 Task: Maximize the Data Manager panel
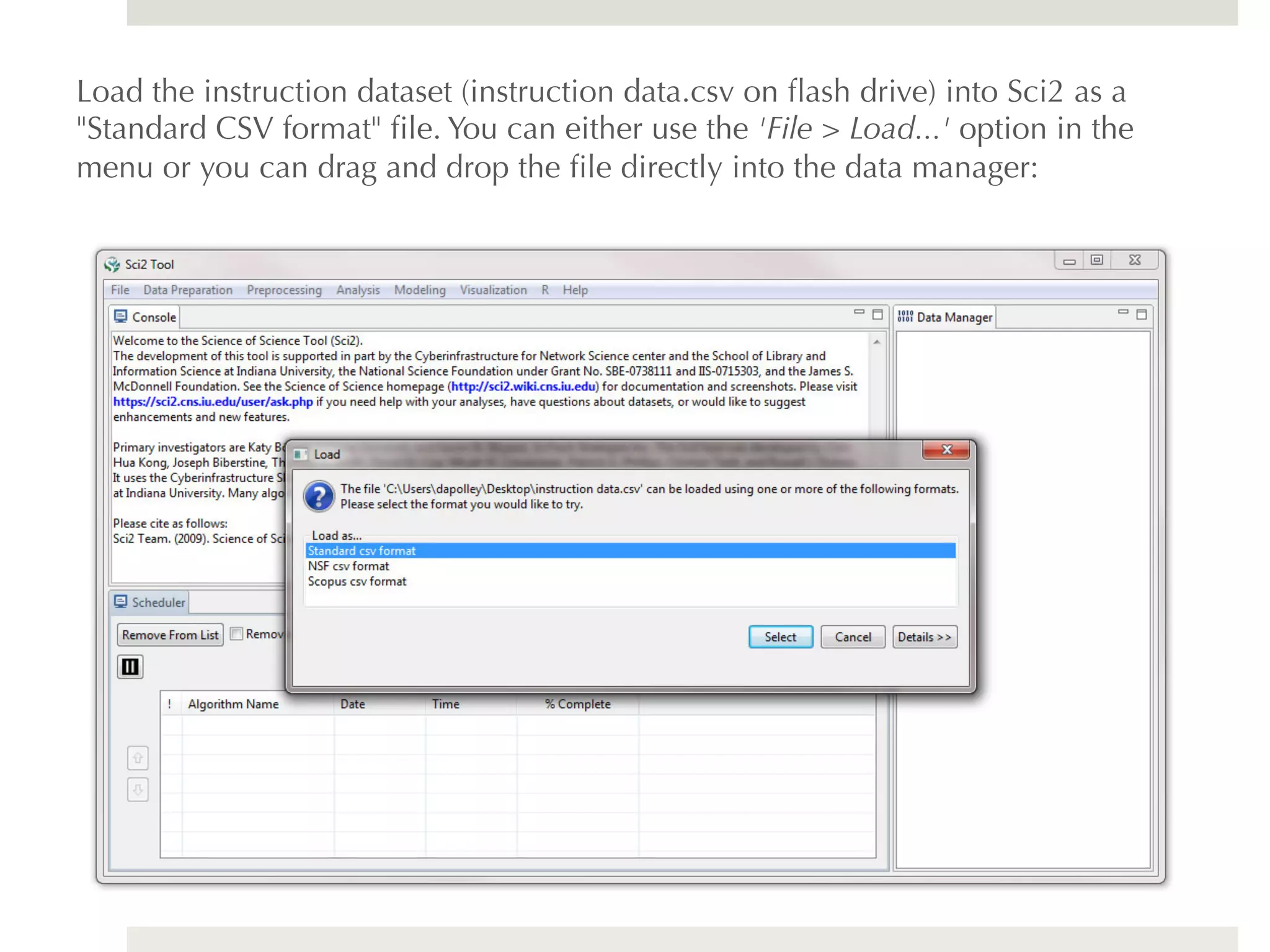click(x=1142, y=315)
